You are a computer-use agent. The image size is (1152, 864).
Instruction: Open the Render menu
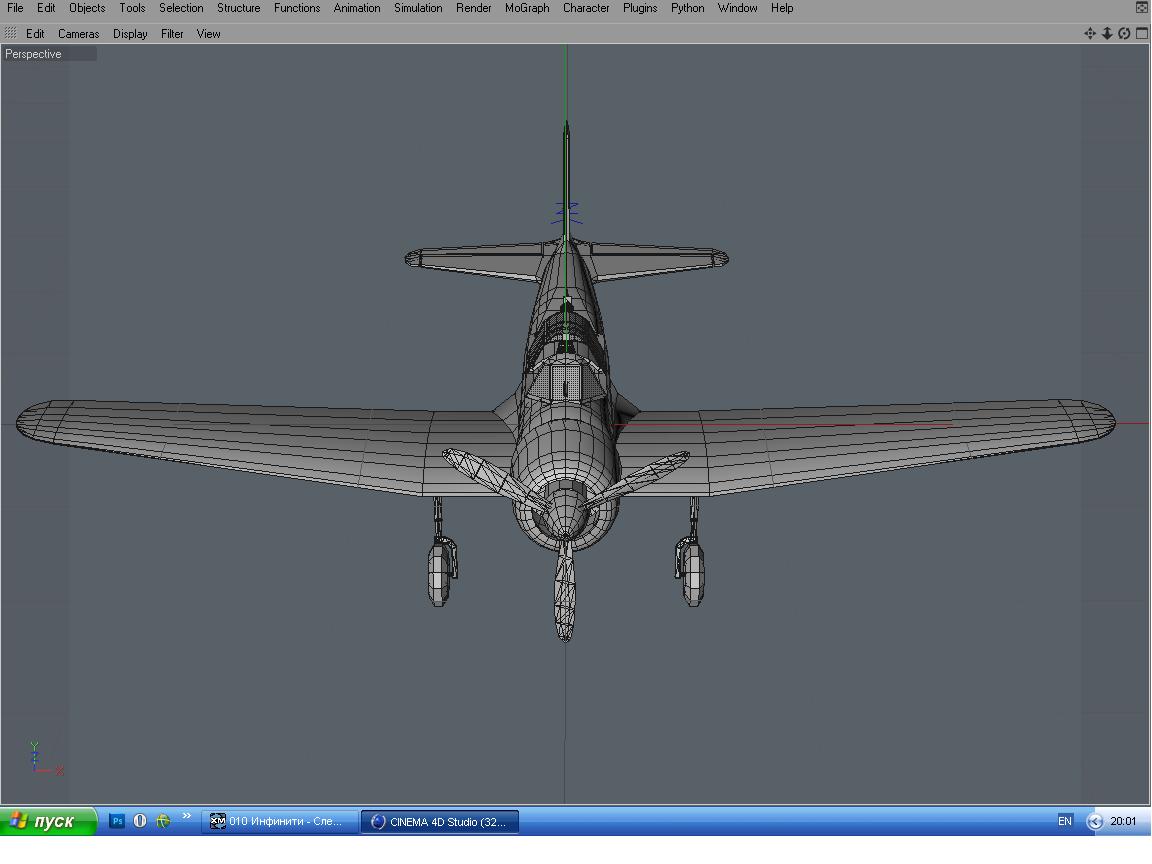[x=473, y=8]
